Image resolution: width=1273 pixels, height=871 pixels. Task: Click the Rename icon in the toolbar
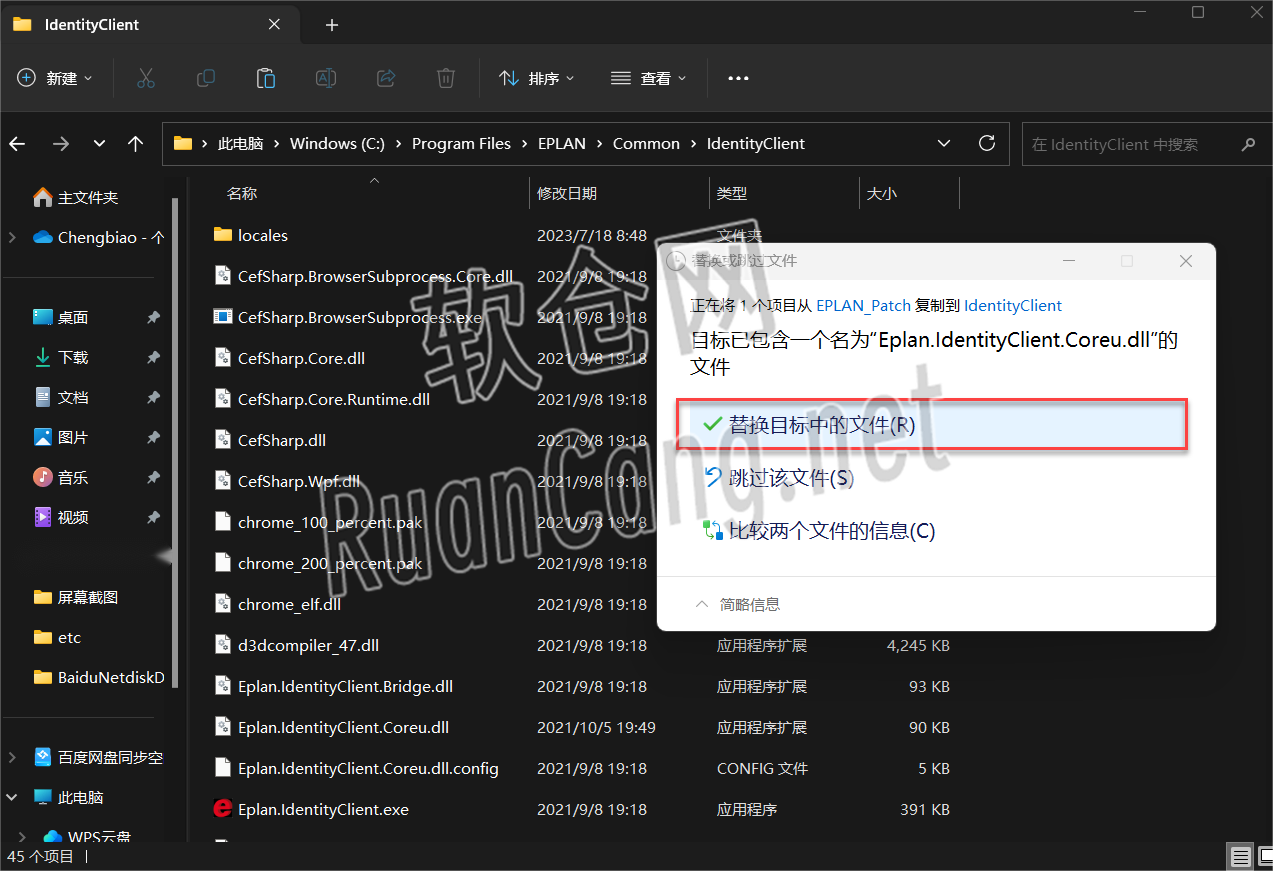tap(325, 77)
